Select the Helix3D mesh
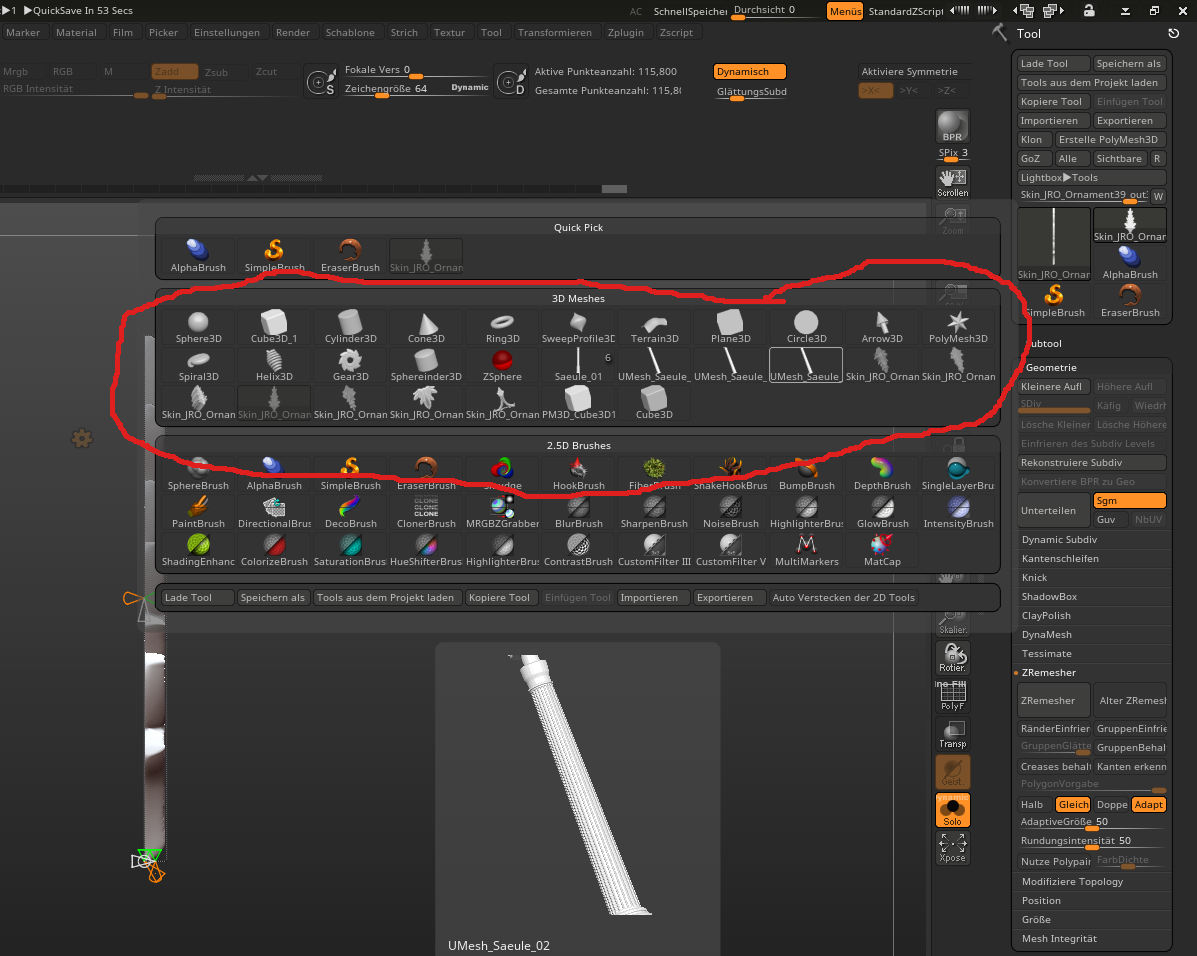 tap(274, 365)
